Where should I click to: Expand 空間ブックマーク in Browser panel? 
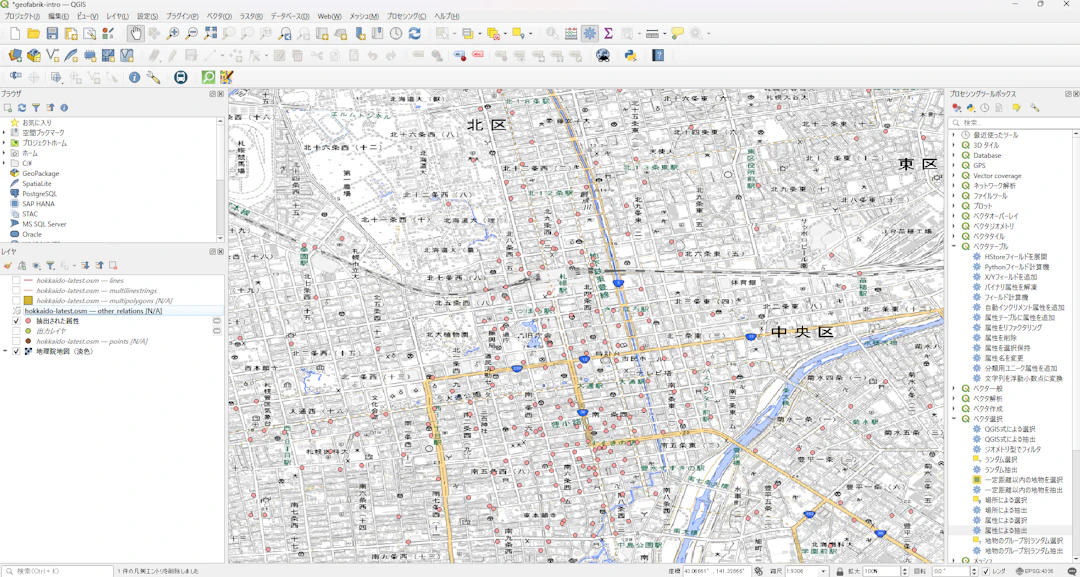point(4,132)
